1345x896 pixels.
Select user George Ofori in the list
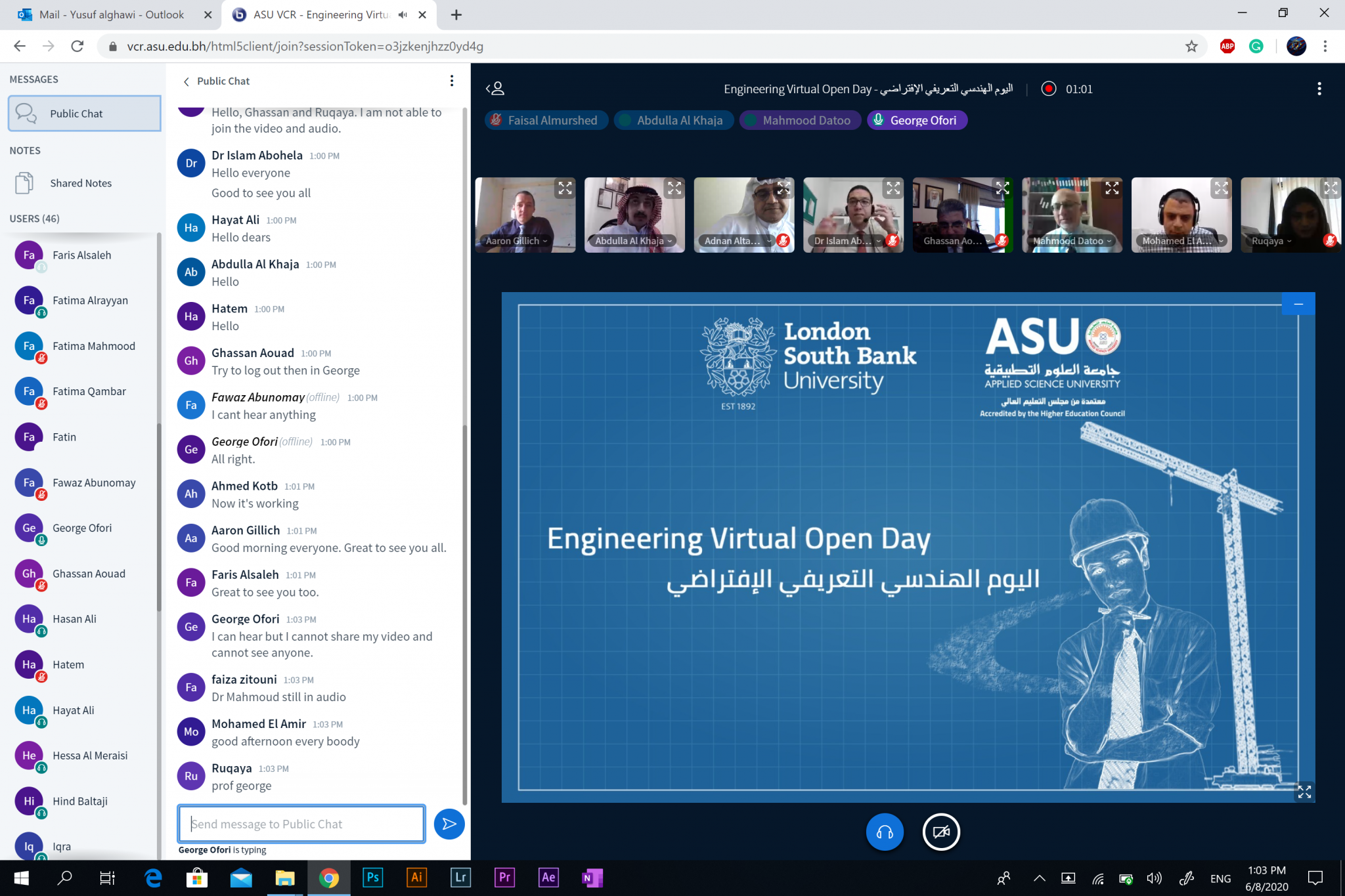82,528
